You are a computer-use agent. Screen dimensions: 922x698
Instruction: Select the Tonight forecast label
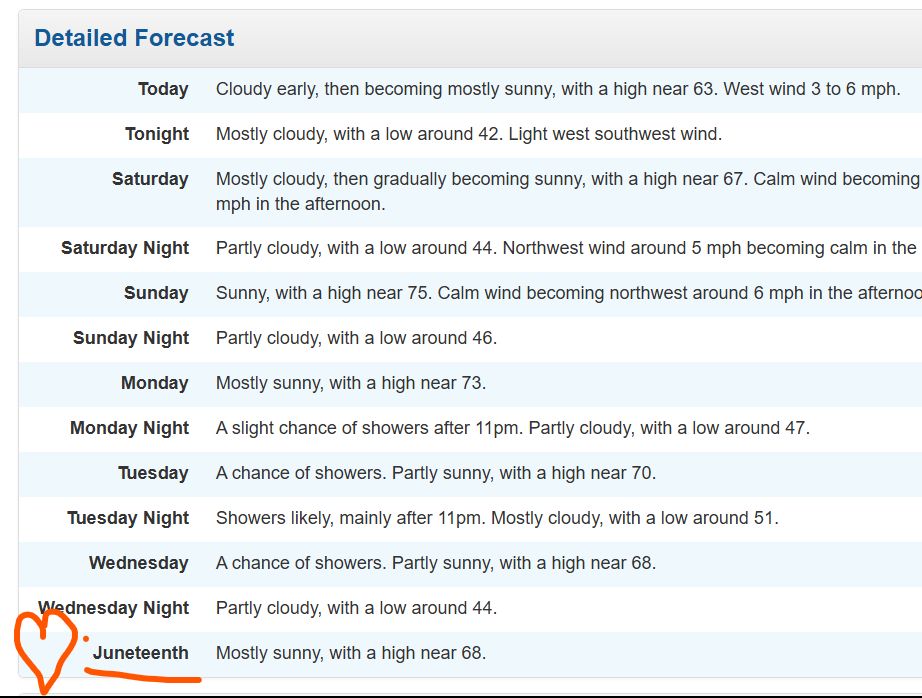tap(156, 134)
